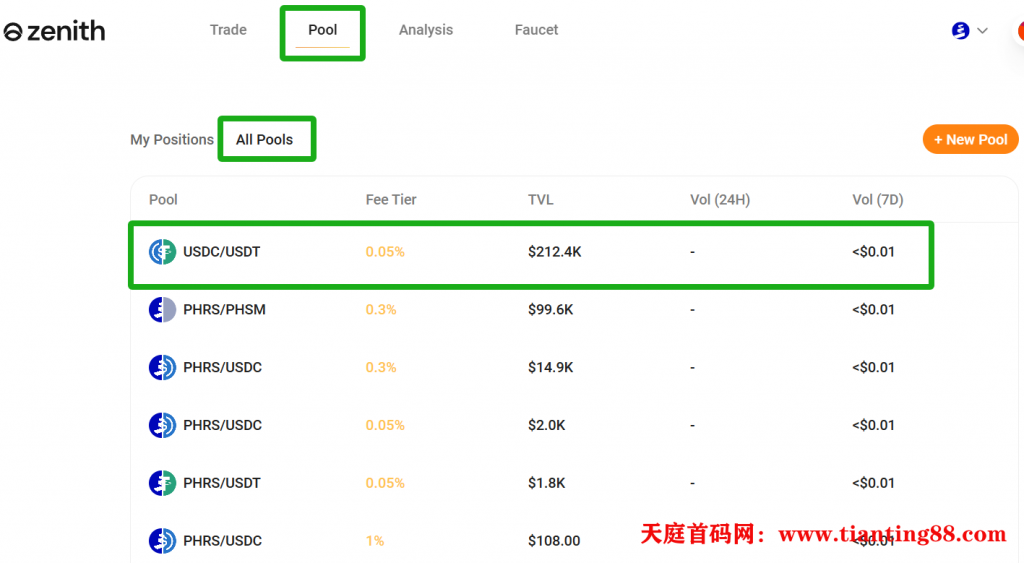Select the All Pools tab
1024x563 pixels.
coord(264,140)
